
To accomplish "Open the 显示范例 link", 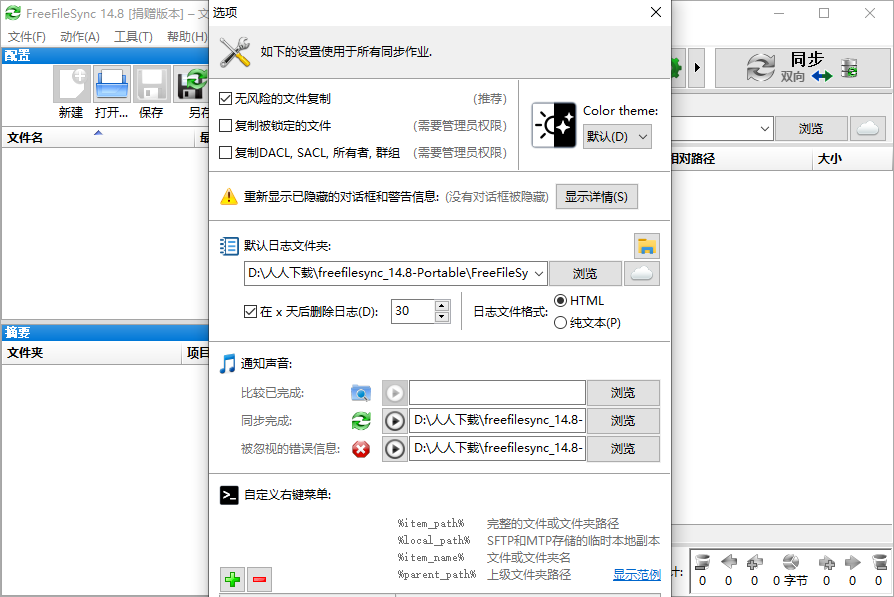I will click(x=637, y=574).
